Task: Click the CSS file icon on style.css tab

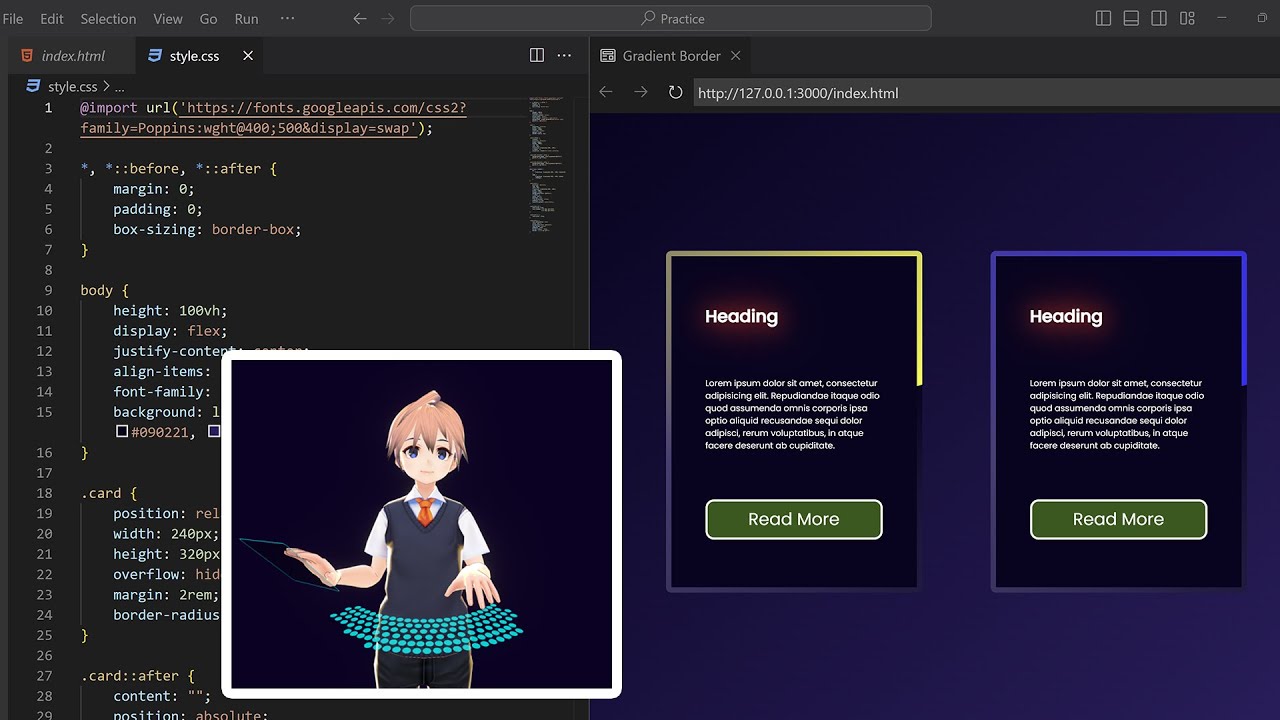Action: point(154,56)
